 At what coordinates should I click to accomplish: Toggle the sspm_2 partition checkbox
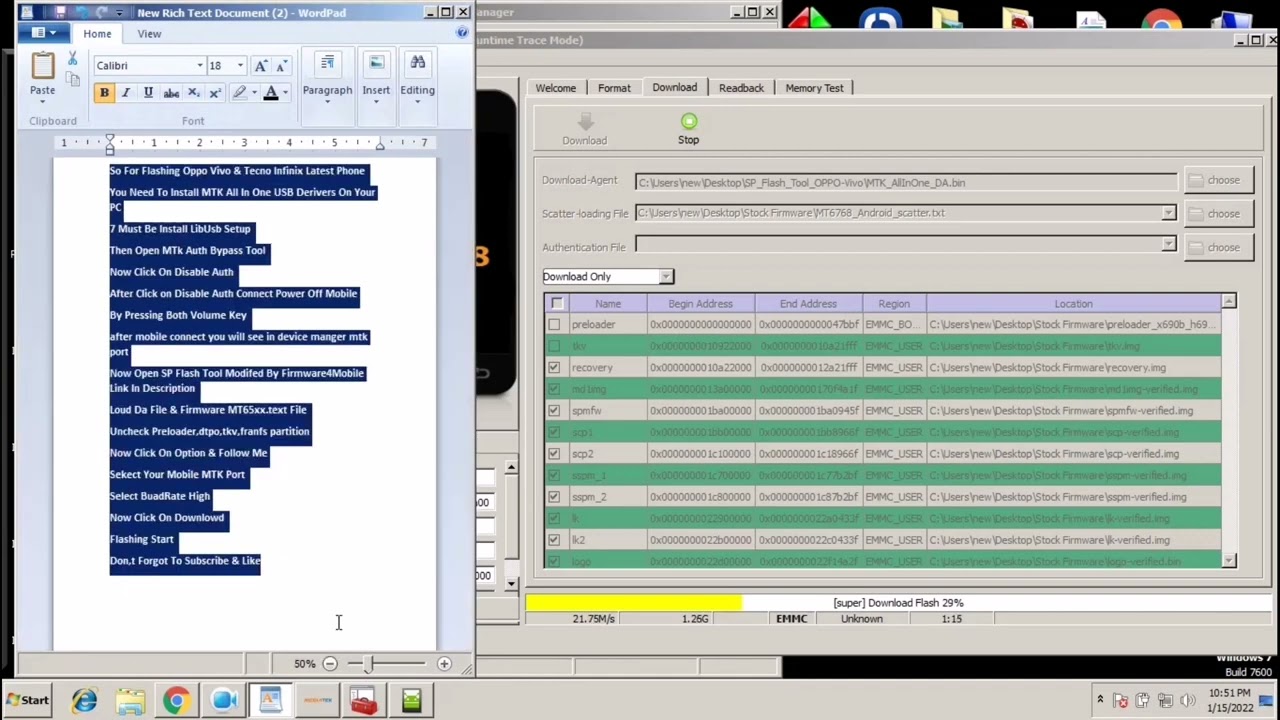click(554, 497)
